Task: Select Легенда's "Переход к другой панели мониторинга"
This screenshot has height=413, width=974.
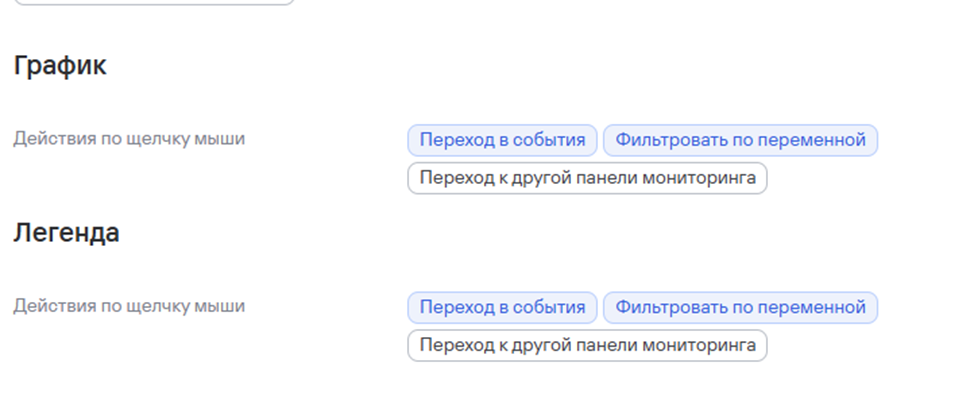Action: coord(587,345)
